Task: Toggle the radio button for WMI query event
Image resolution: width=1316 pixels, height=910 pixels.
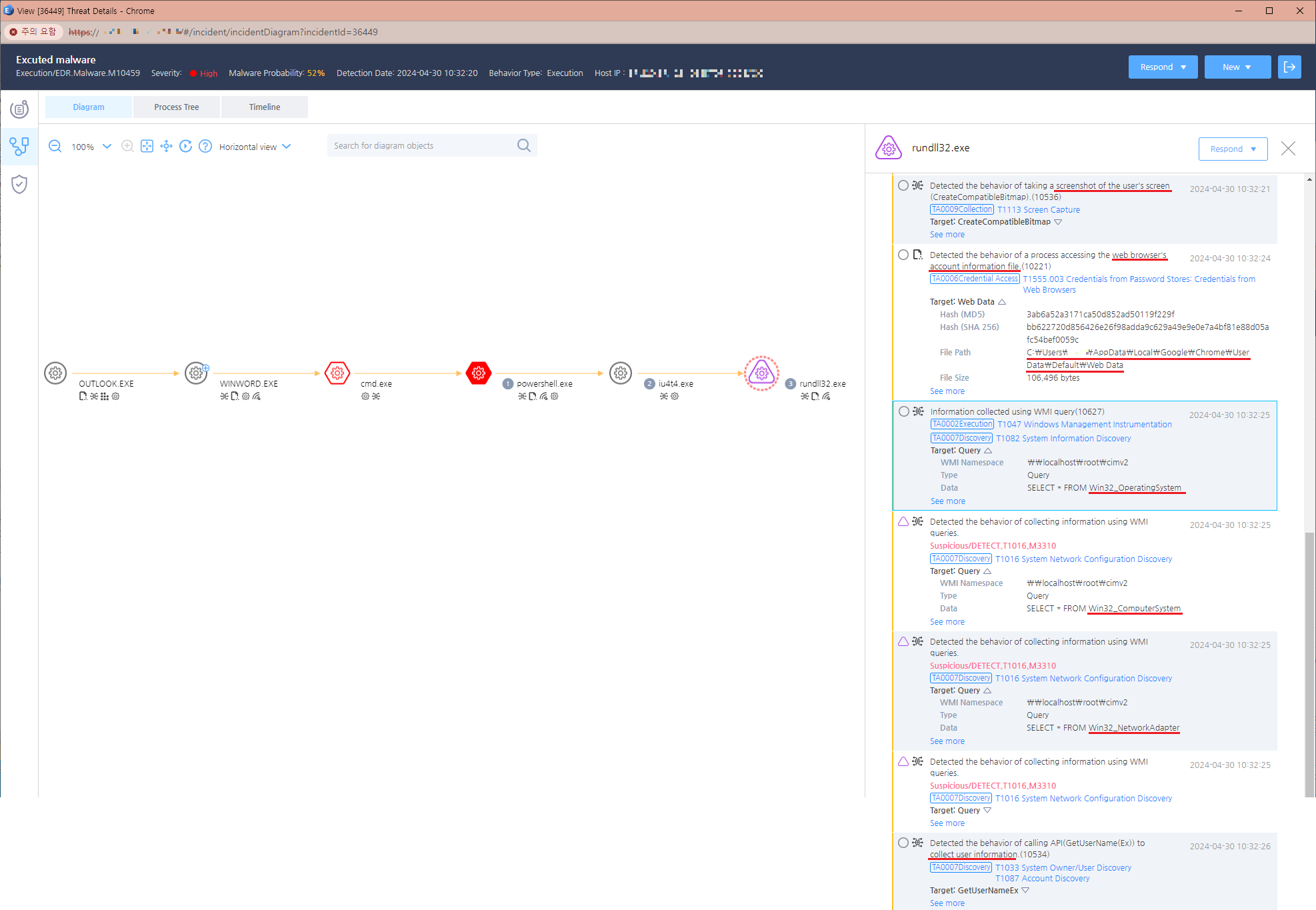Action: 902,411
